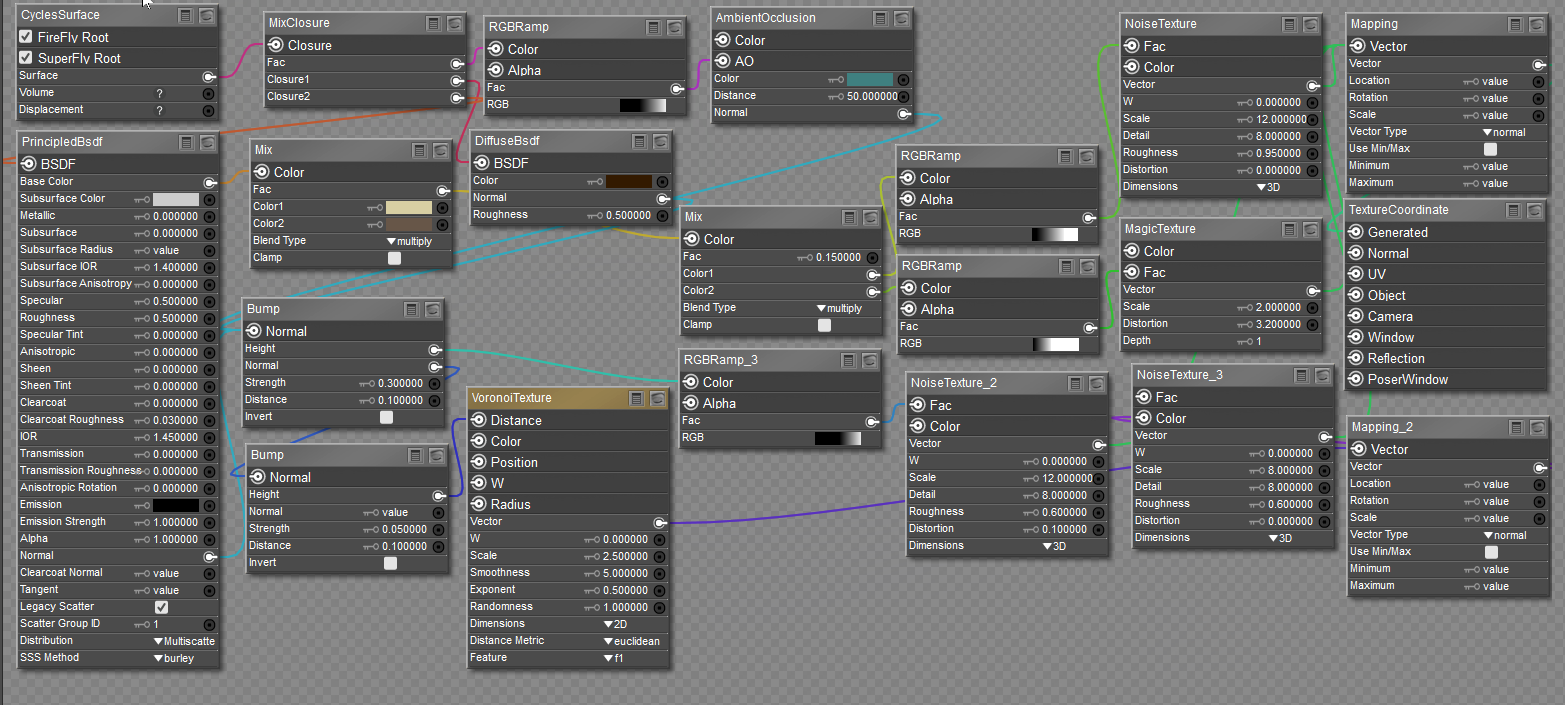Click the Subsurface Radius value field

(166, 250)
